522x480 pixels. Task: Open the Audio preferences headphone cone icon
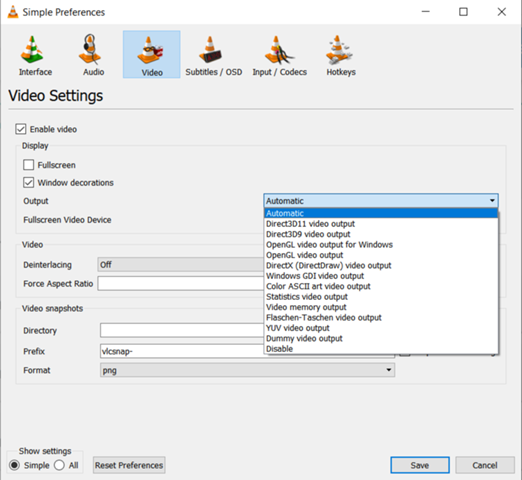91,49
